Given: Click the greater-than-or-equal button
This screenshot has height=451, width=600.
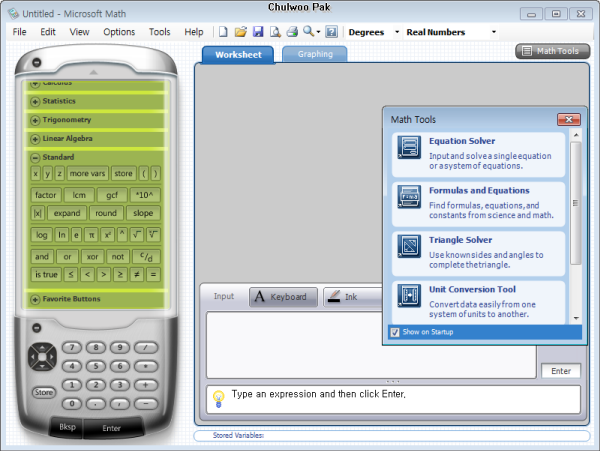Looking at the screenshot, I should click(x=120, y=274).
